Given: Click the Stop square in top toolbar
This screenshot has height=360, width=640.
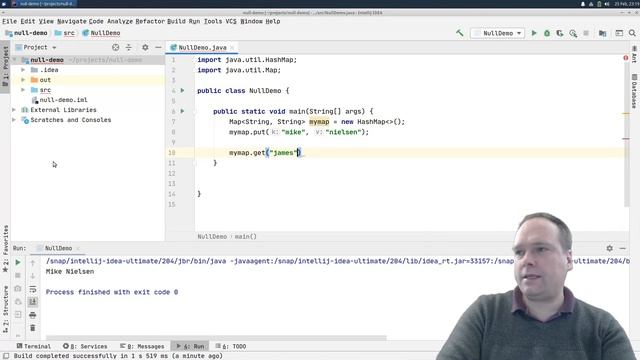Looking at the screenshot, I should 586,33.
